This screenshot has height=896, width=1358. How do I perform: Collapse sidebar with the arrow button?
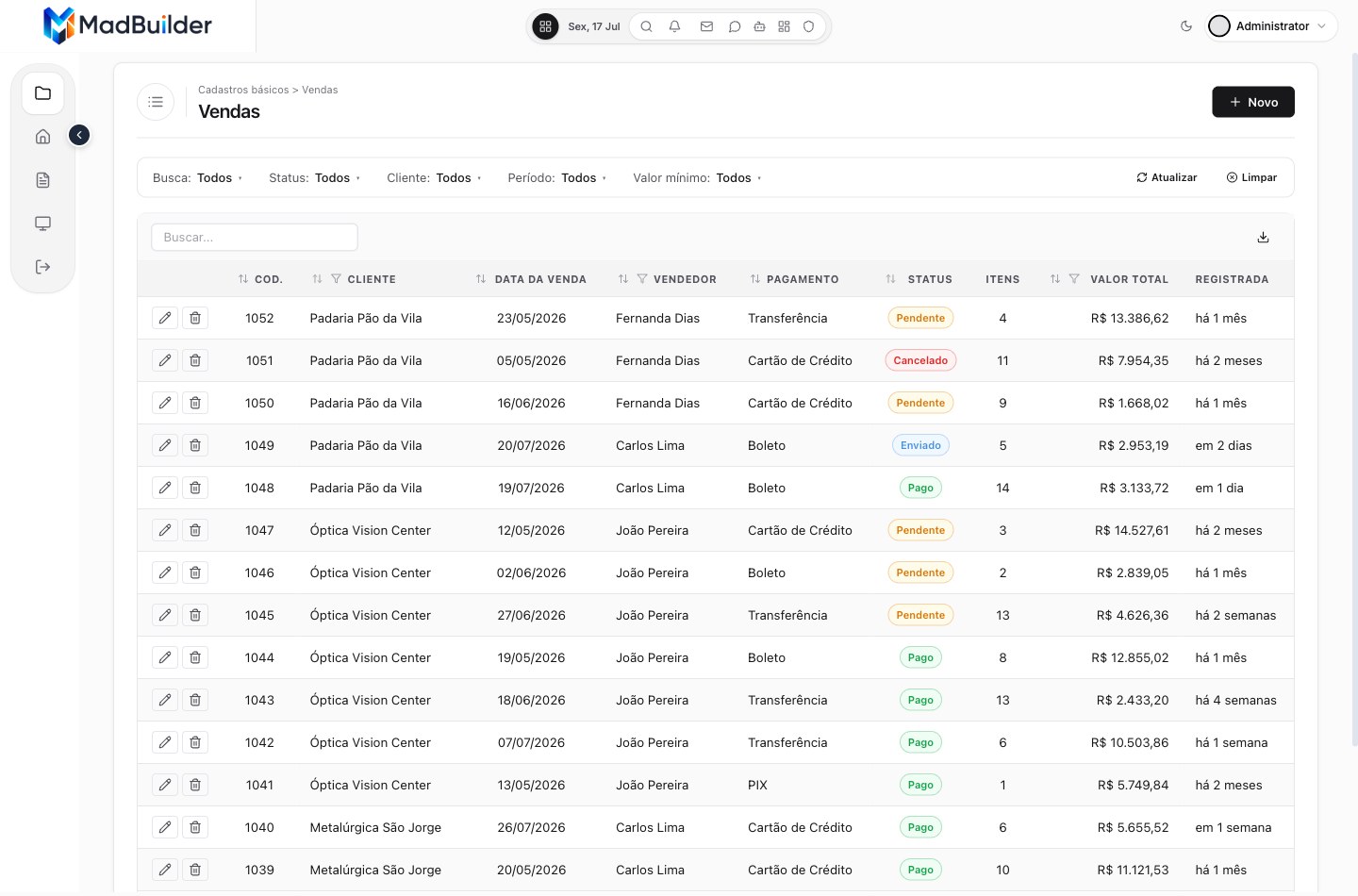click(x=79, y=136)
